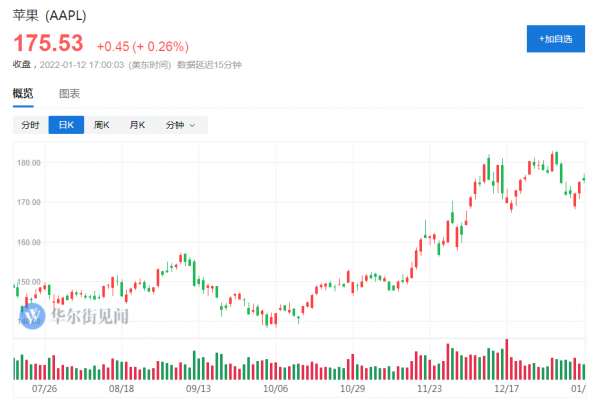Switch to the 概览 tab
This screenshot has width=600, height=405.
(x=22, y=94)
